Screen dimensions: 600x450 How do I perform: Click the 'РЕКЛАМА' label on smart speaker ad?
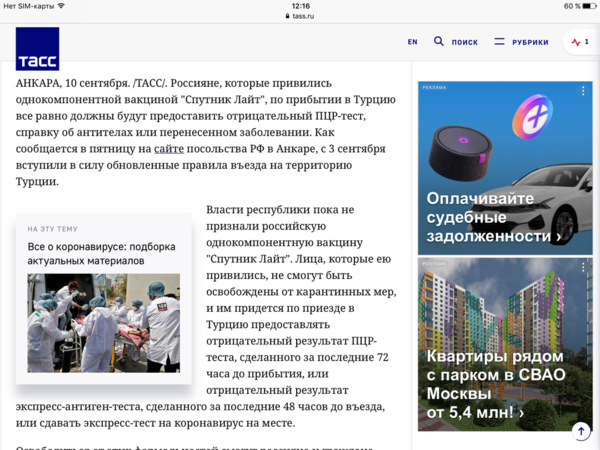click(434, 88)
